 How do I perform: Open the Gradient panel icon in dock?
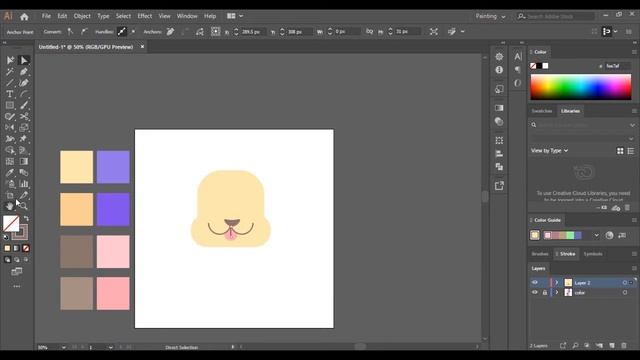pos(499,108)
